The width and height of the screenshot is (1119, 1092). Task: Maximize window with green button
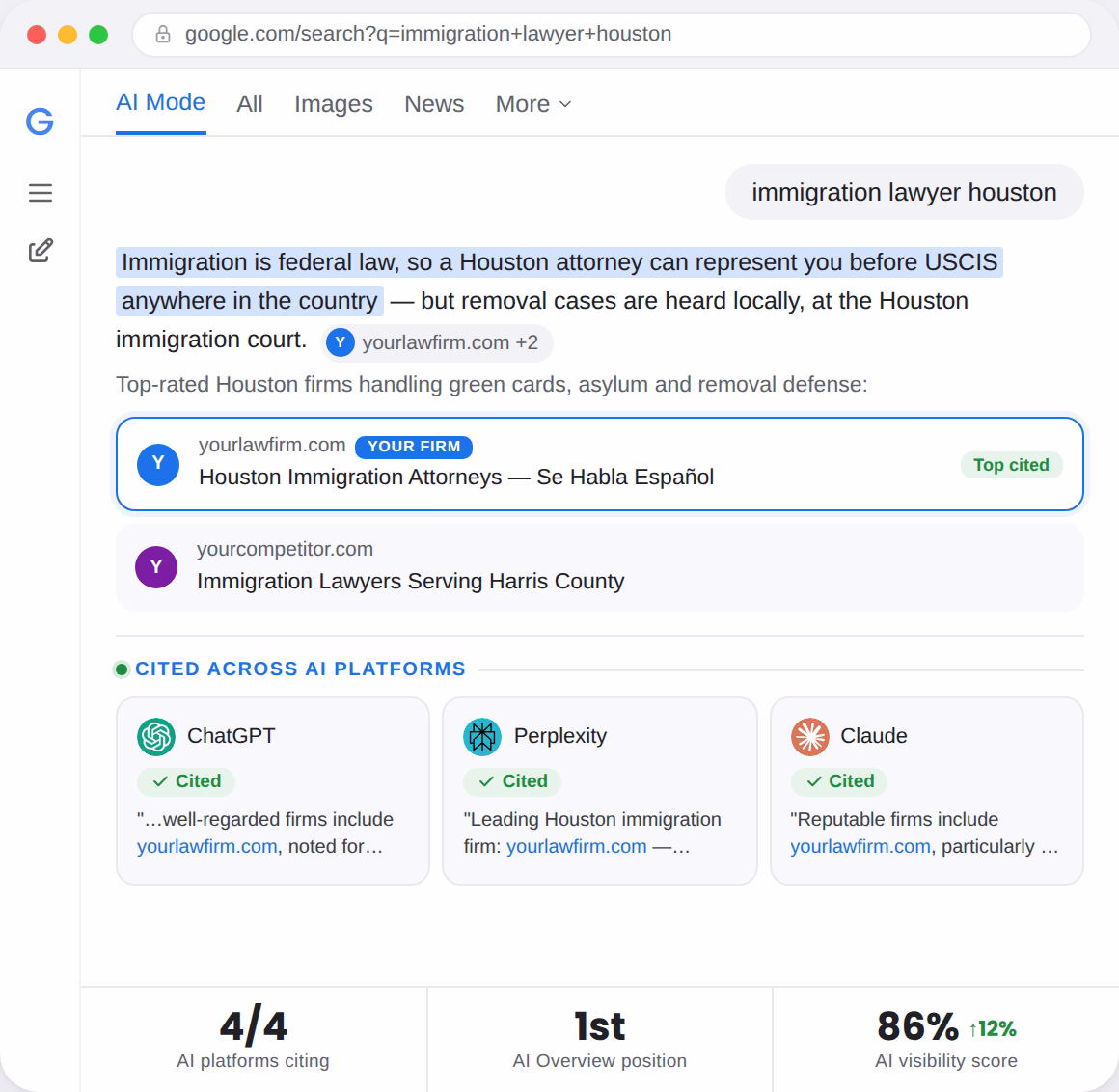coord(98,35)
